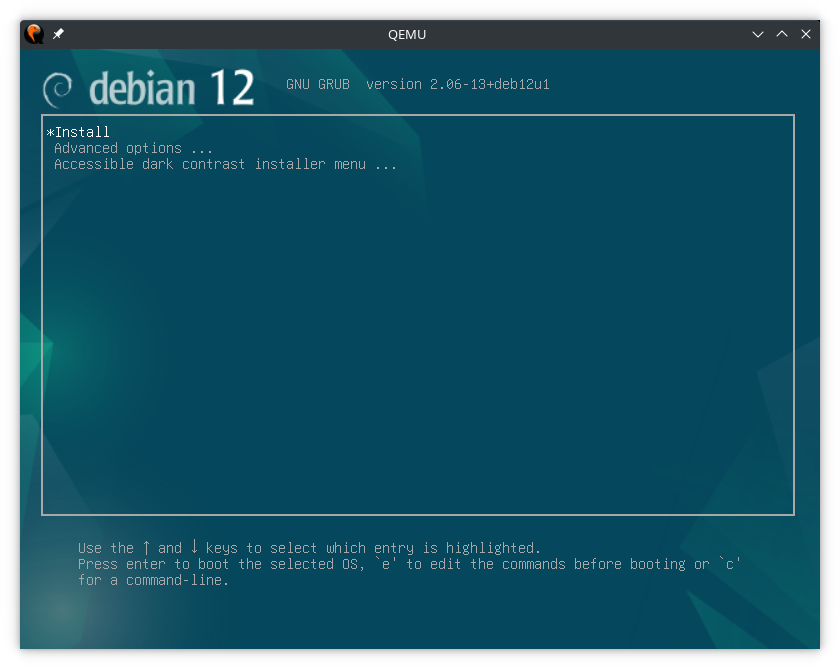Screen dimensions: 840x669
Task: Click the window shade chevron icon
Action: point(758,33)
